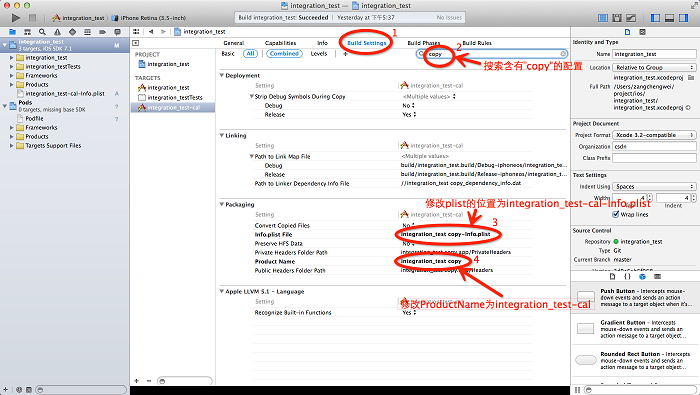Expand the integration_testTests folder
Screen dimensions: 700x395
point(12,67)
